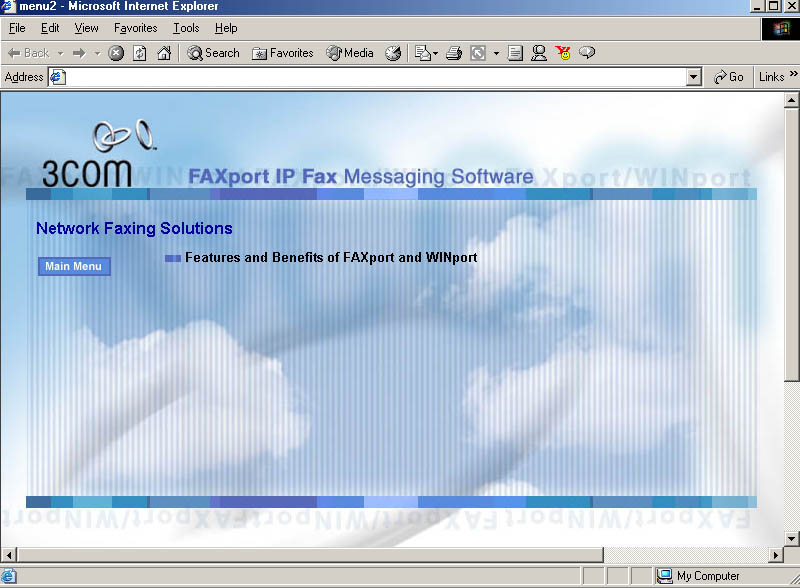Viewport: 800px width, 588px height.
Task: Open Features and Benefits of FAXport and WINport
Action: [331, 257]
